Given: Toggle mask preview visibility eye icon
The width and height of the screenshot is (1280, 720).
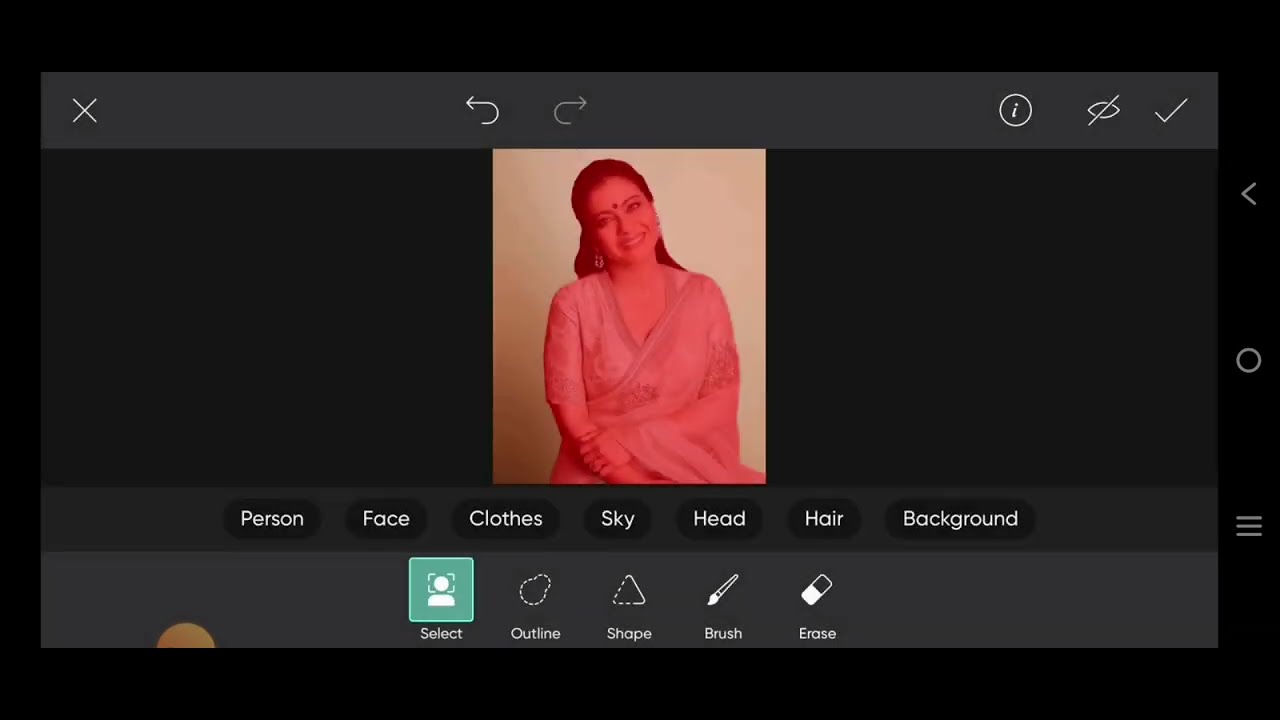Looking at the screenshot, I should click(1103, 110).
